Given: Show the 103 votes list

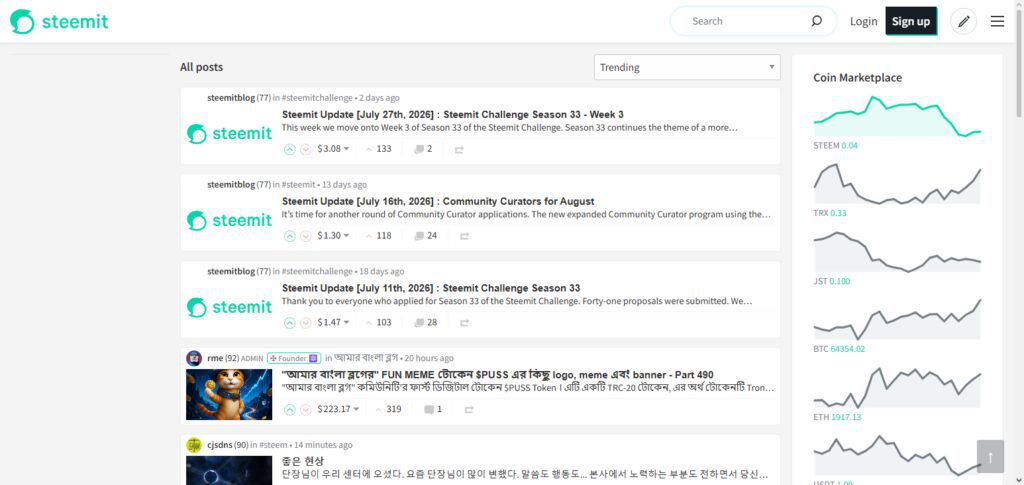Looking at the screenshot, I should coord(379,322).
